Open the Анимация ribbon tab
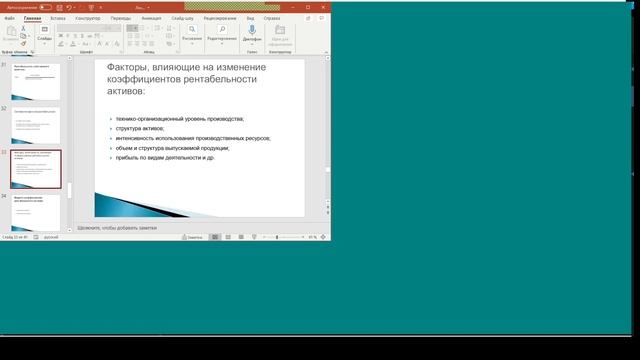The height and width of the screenshot is (360, 640). [151, 18]
